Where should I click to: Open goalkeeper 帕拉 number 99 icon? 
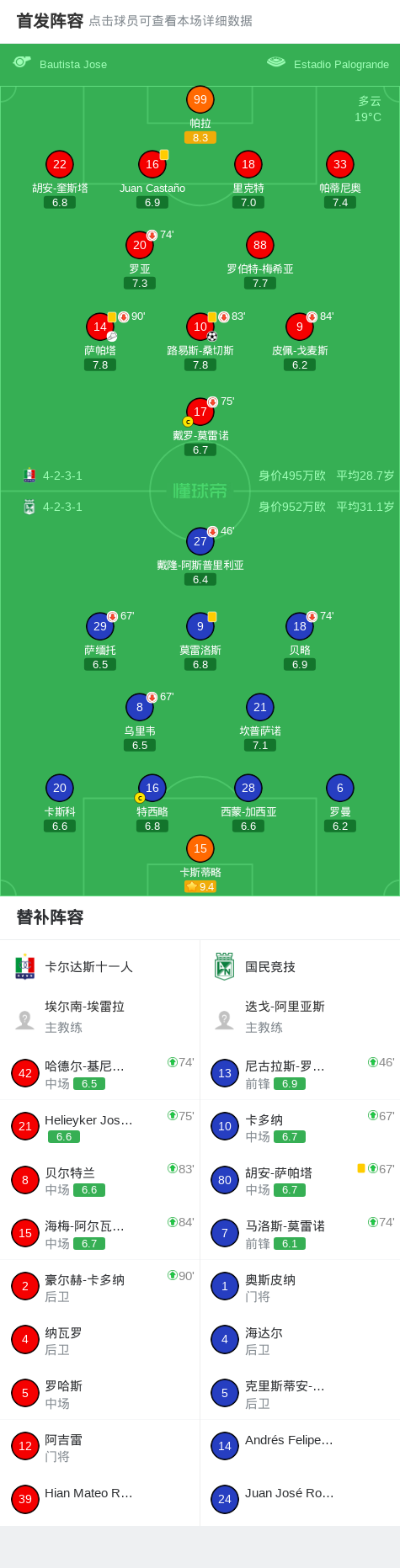[200, 99]
